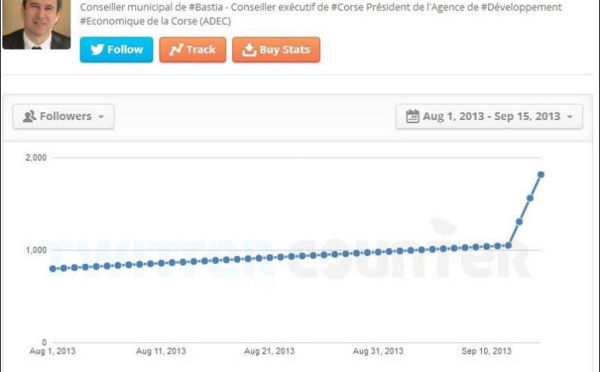Screen dimensions: 600x372
Task: Open the #Développement hashtag link
Action: [521, 7]
